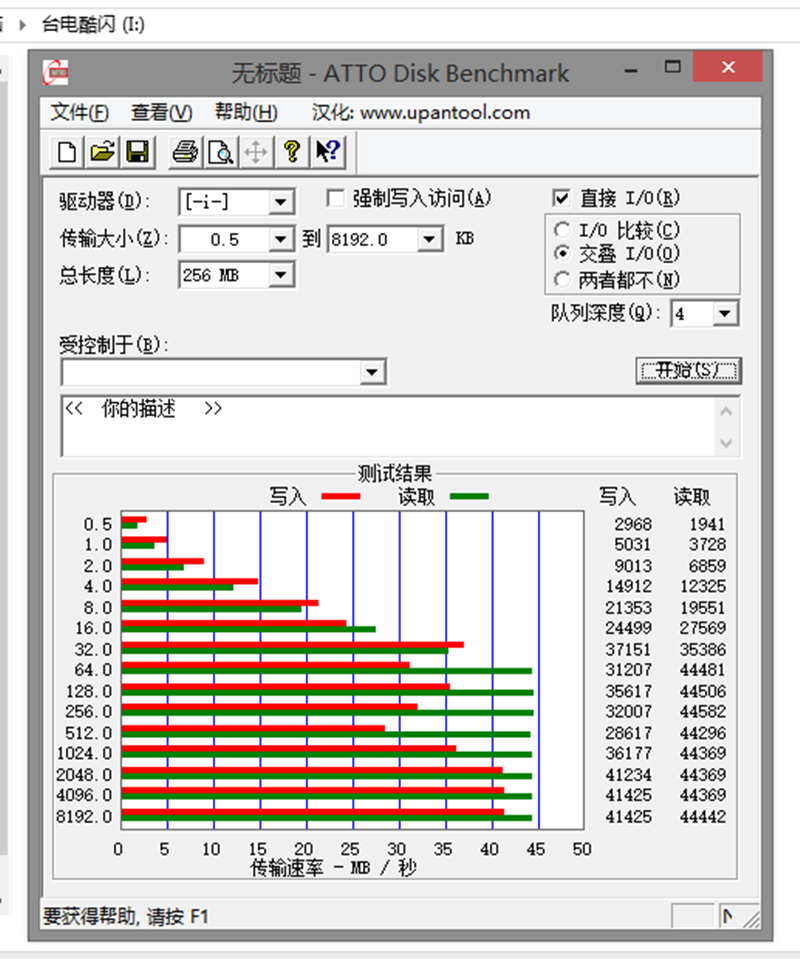Screen dimensions: 800x959
Task: Click the write value 37151
Action: [x=629, y=649]
